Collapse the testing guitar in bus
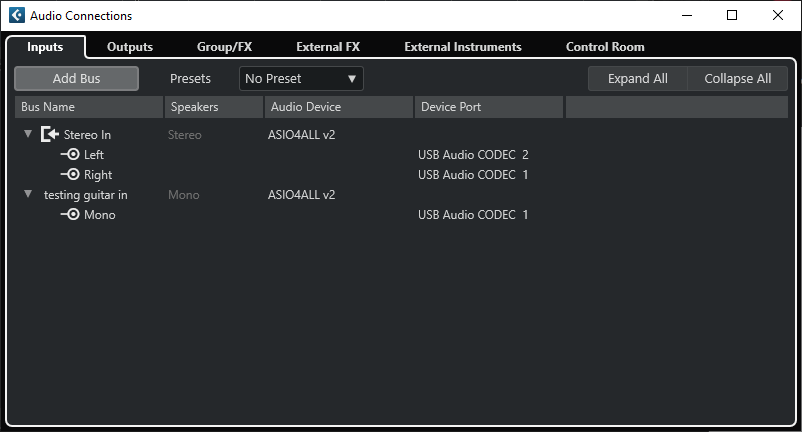The image size is (802, 432). (x=28, y=195)
